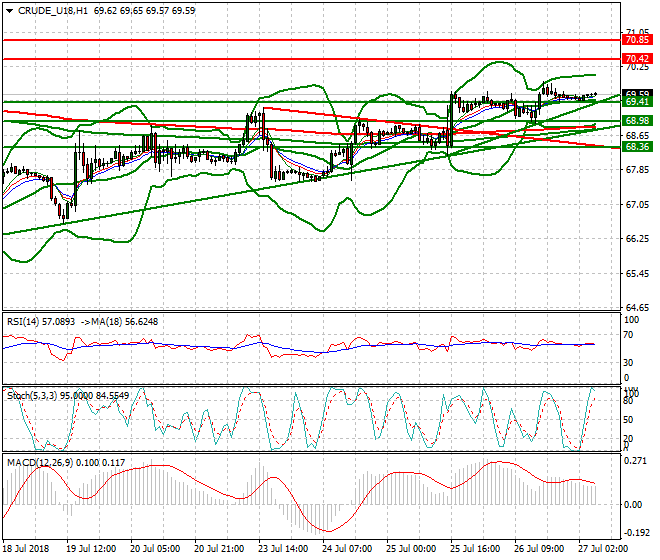The height and width of the screenshot is (560, 660).
Task: Click the 66.25 price axis value
Action: [x=637, y=239]
